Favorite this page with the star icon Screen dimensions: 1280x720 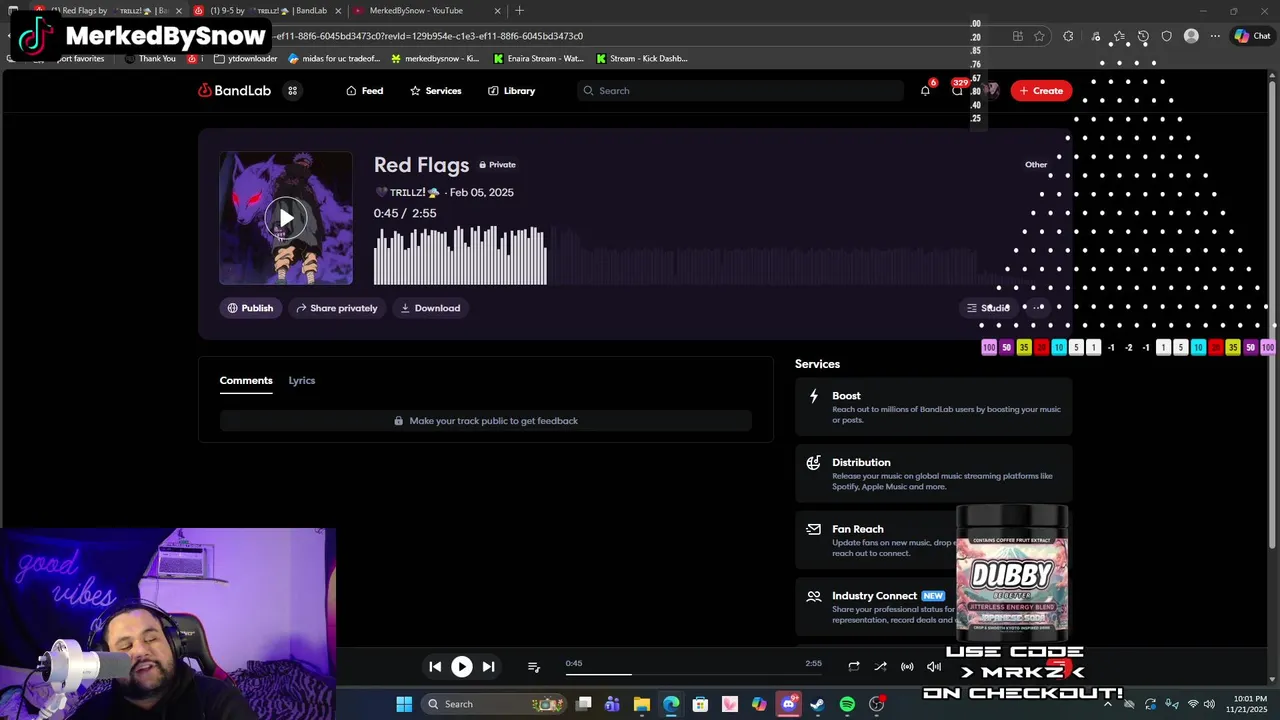(x=1040, y=36)
